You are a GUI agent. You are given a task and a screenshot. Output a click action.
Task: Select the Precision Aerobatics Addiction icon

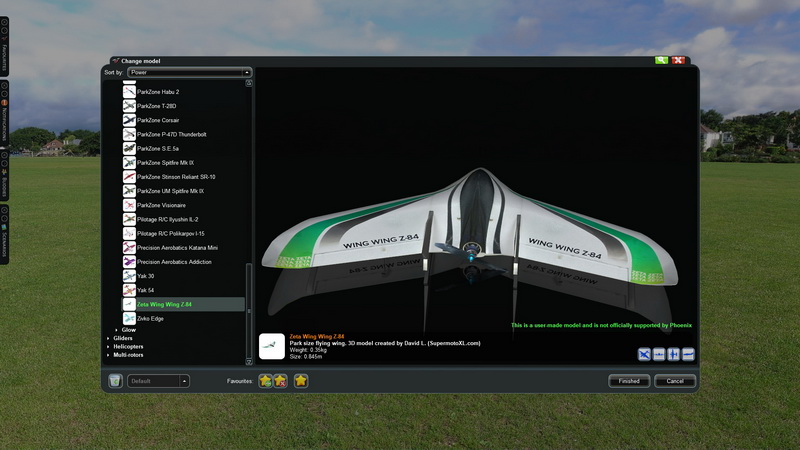click(129, 262)
